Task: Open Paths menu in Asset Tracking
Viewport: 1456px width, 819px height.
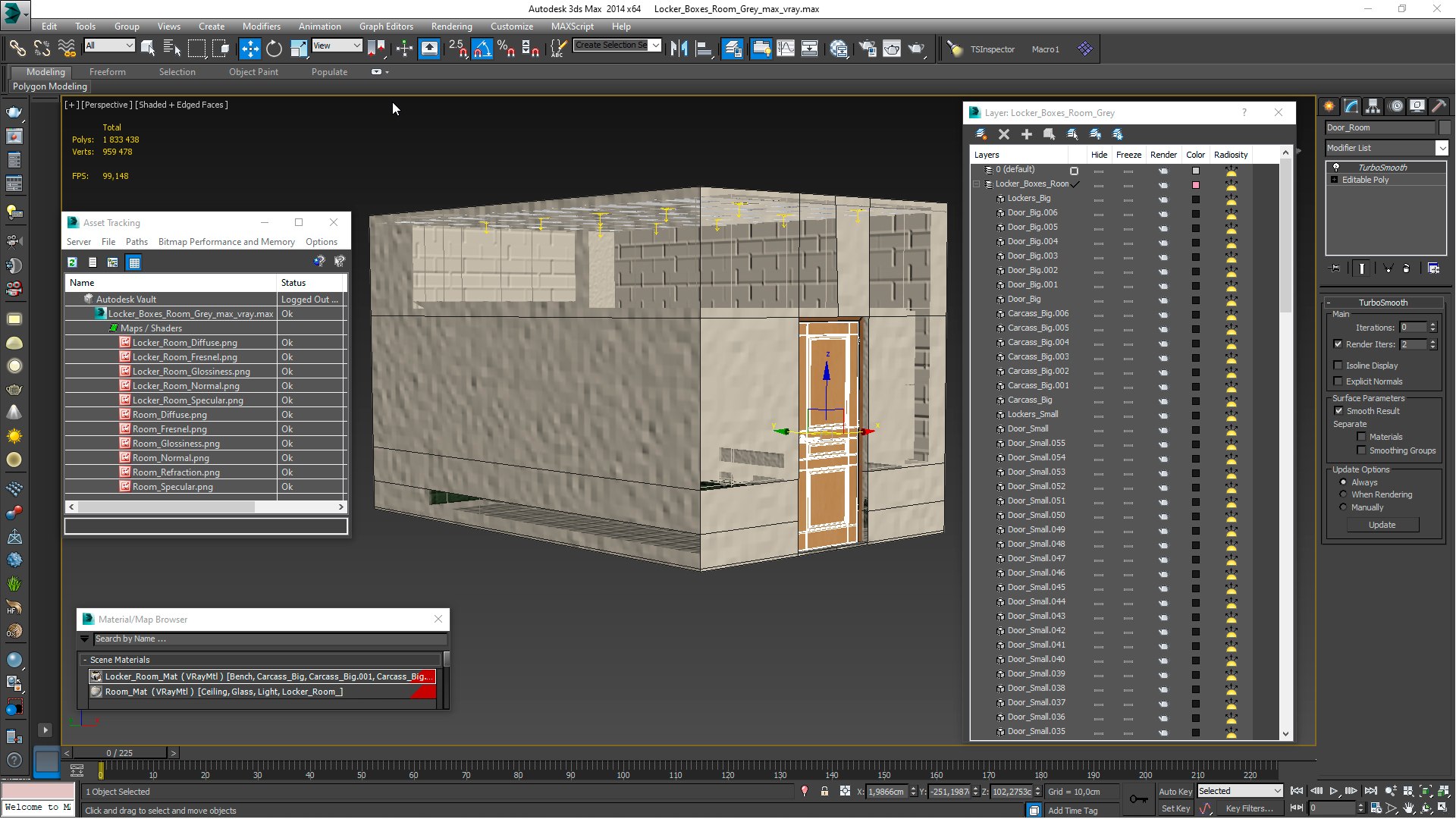Action: tap(136, 242)
